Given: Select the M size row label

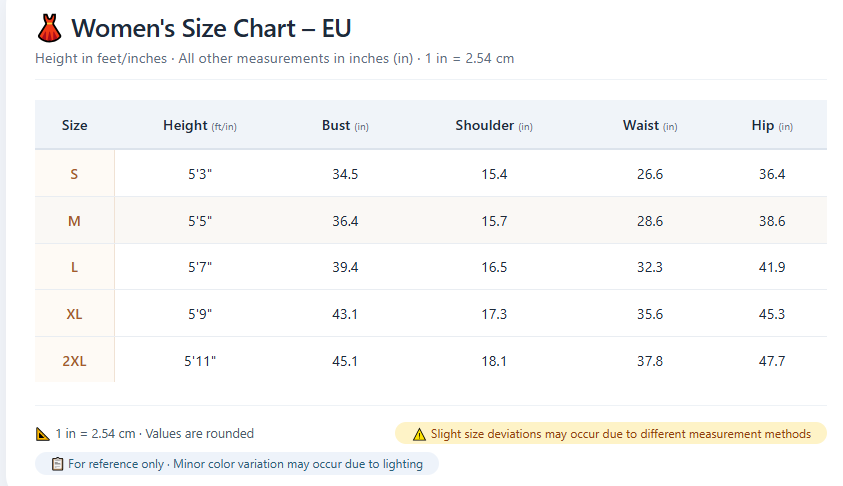Looking at the screenshot, I should (x=74, y=221).
